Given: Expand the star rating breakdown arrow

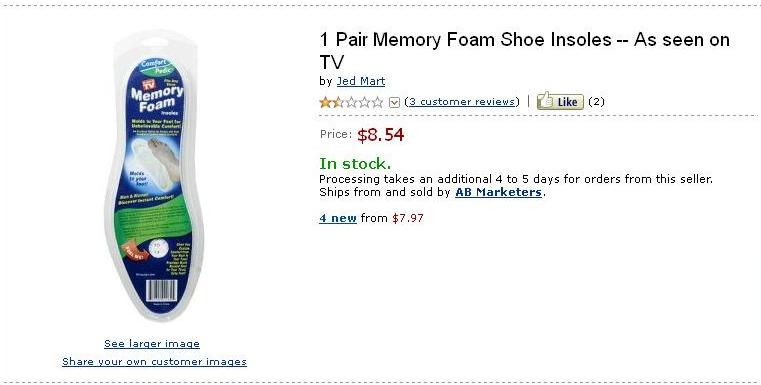Looking at the screenshot, I should coord(395,102).
